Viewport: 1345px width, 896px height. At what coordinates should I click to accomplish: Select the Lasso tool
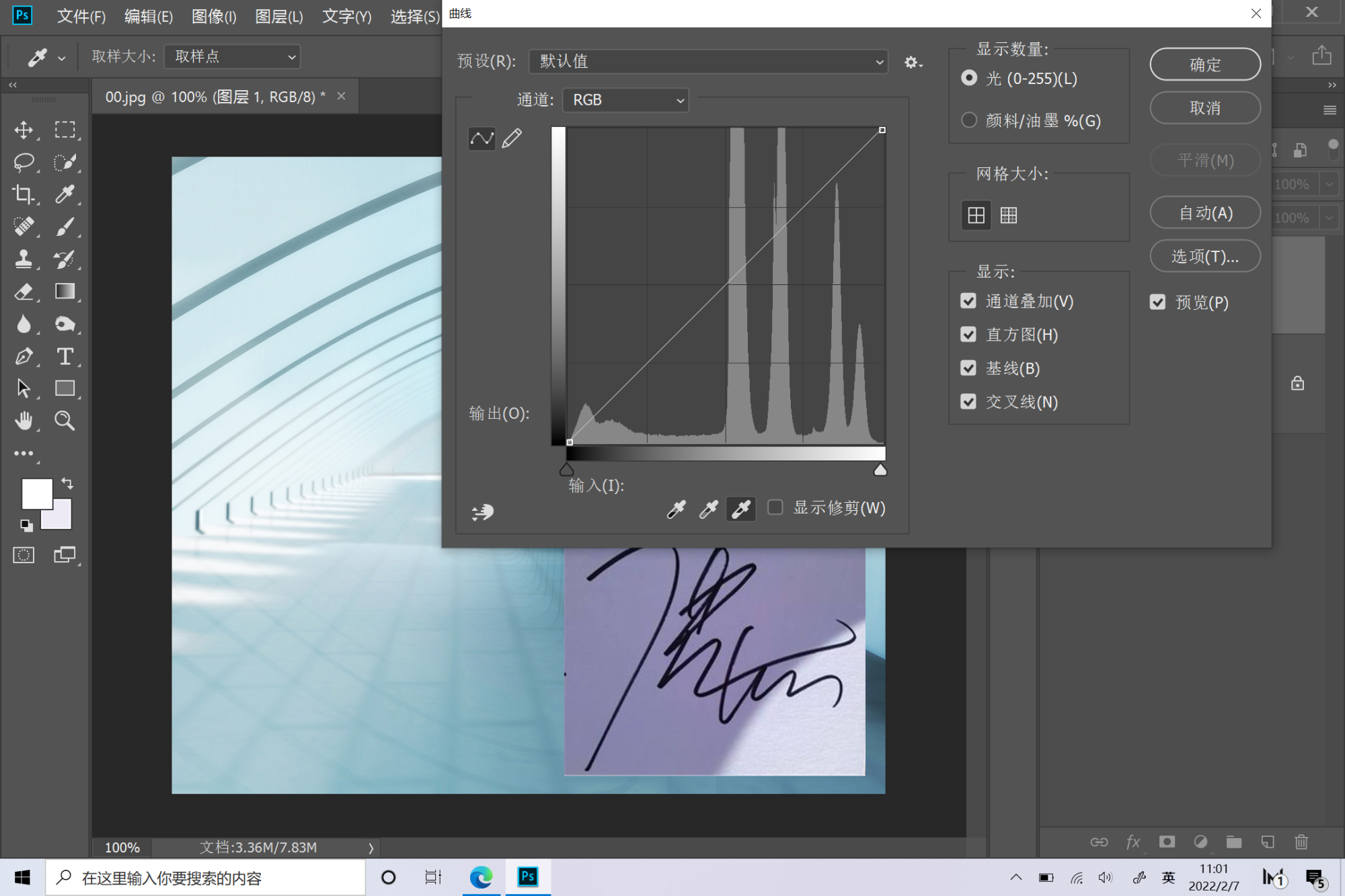tap(24, 162)
